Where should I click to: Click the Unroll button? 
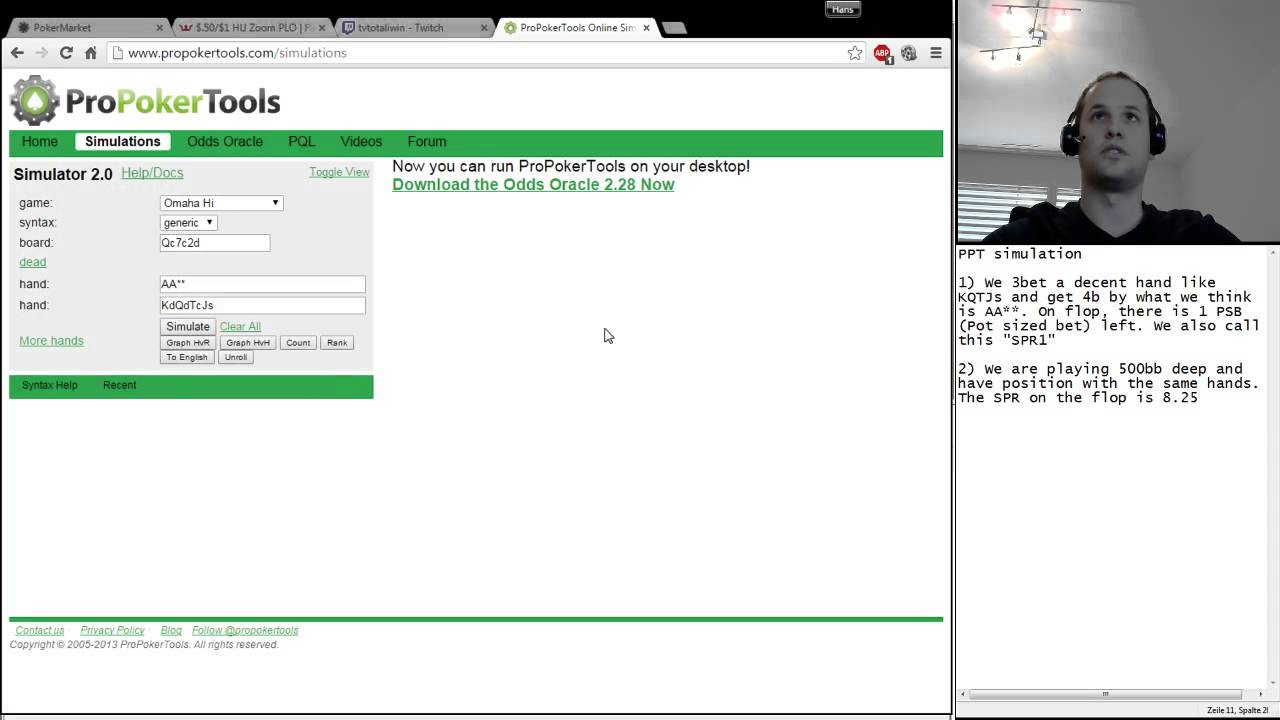pos(236,357)
